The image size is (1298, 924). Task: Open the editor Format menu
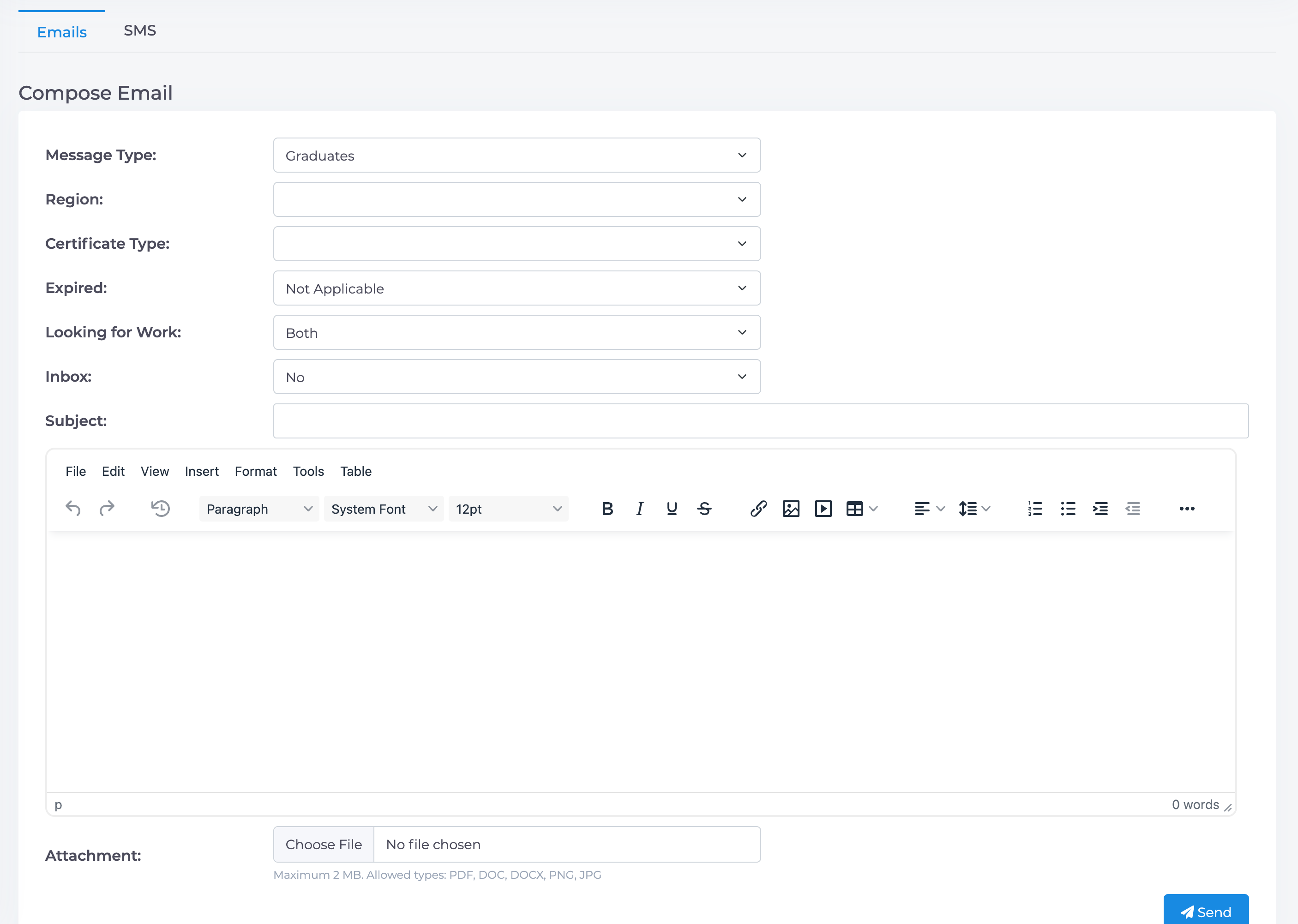pos(256,471)
